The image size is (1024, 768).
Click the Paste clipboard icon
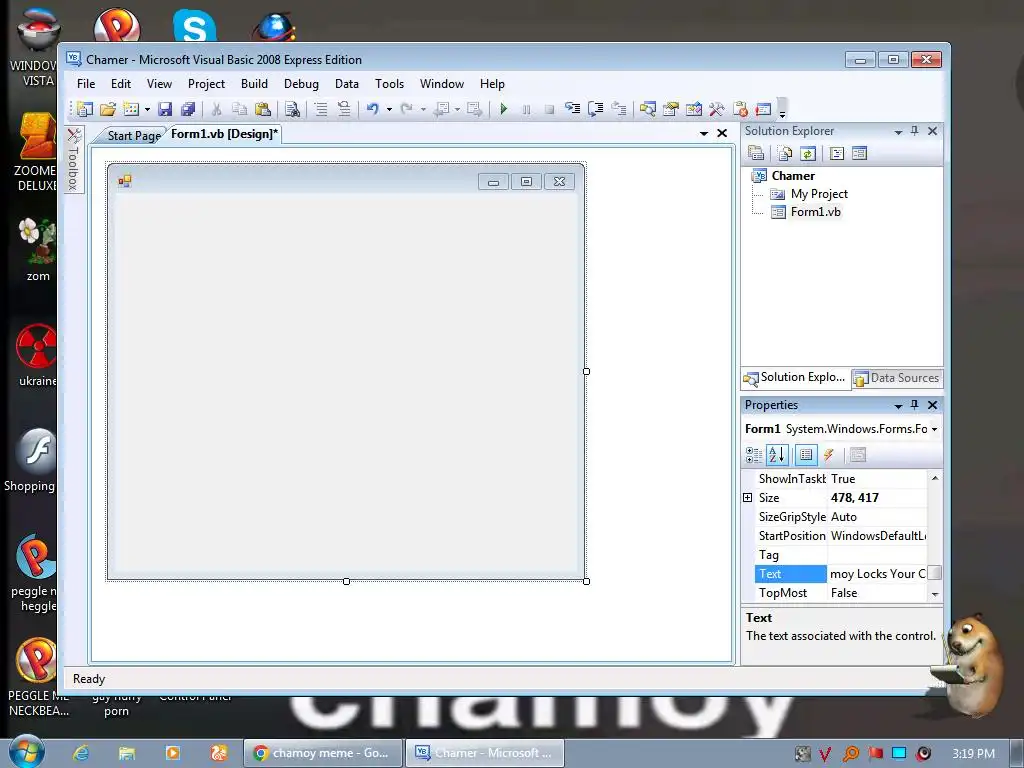coord(263,109)
